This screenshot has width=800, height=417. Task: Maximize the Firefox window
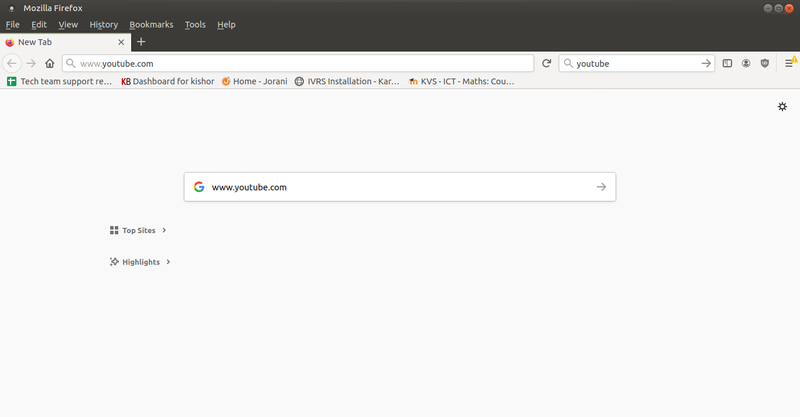point(779,8)
